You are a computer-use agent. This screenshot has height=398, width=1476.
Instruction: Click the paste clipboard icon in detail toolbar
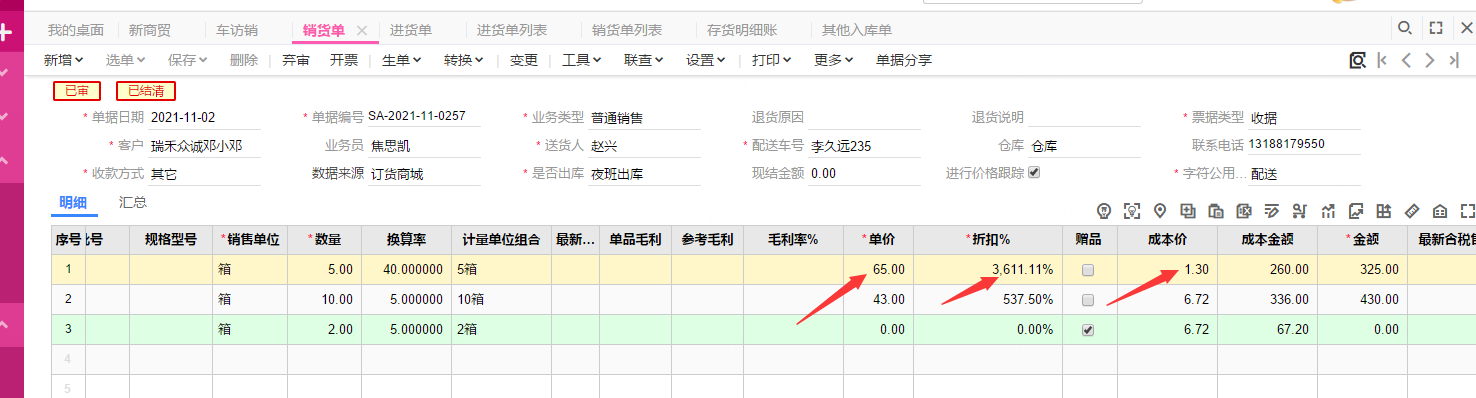pos(1216,211)
